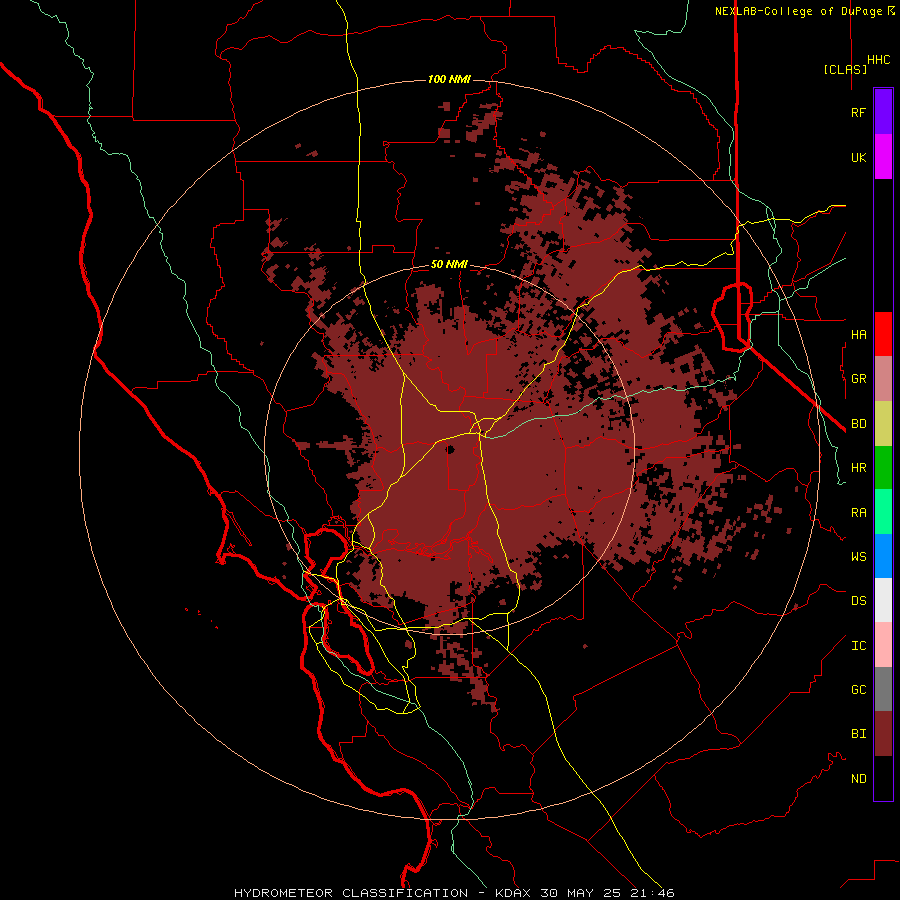Click the DS legend label

[858, 601]
